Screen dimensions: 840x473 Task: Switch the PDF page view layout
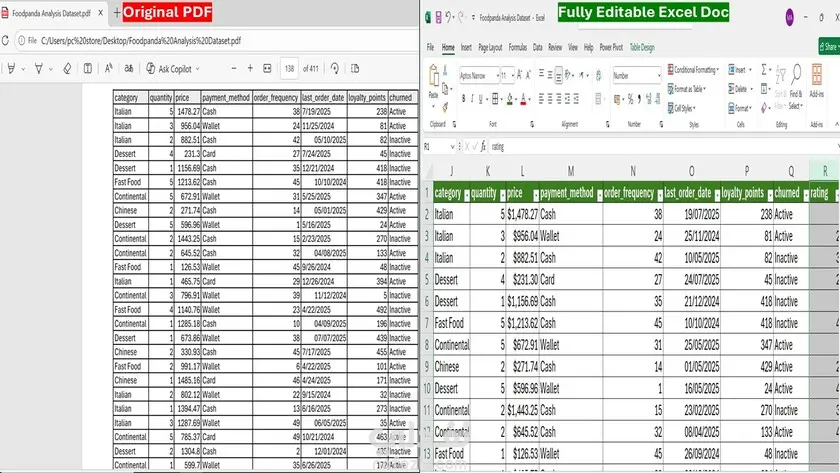pos(355,69)
